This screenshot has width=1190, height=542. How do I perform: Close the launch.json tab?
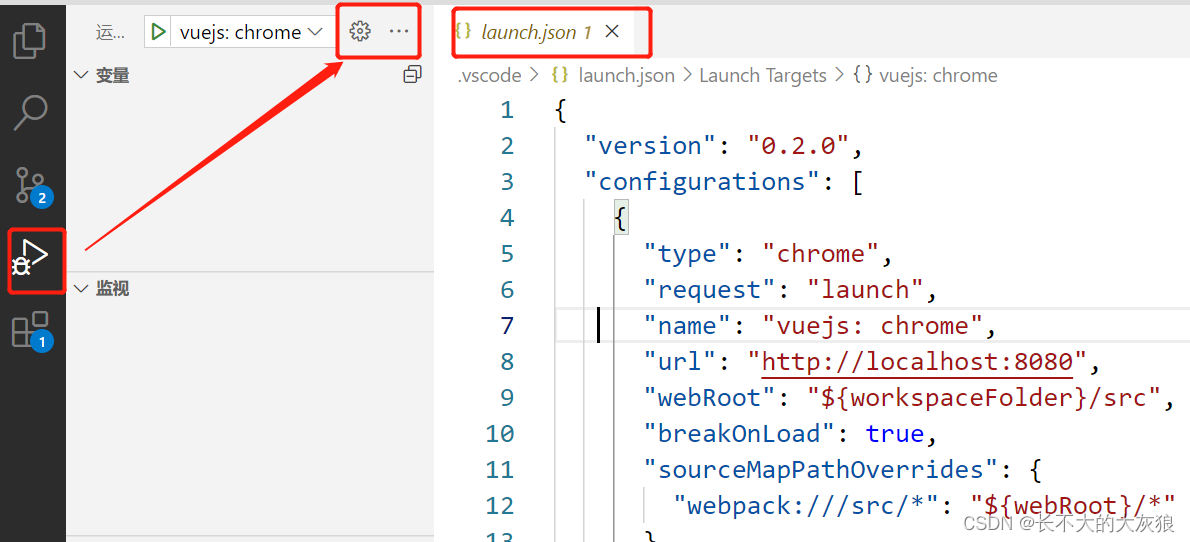pos(612,32)
